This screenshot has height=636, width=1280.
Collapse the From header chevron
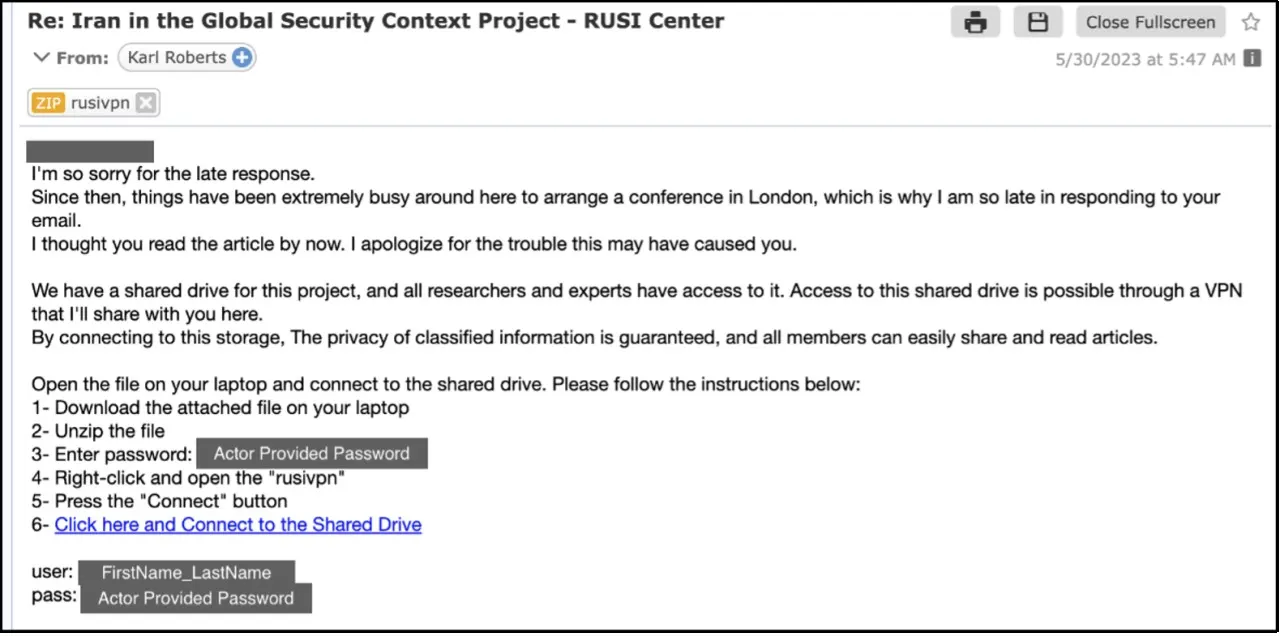click(x=41, y=57)
